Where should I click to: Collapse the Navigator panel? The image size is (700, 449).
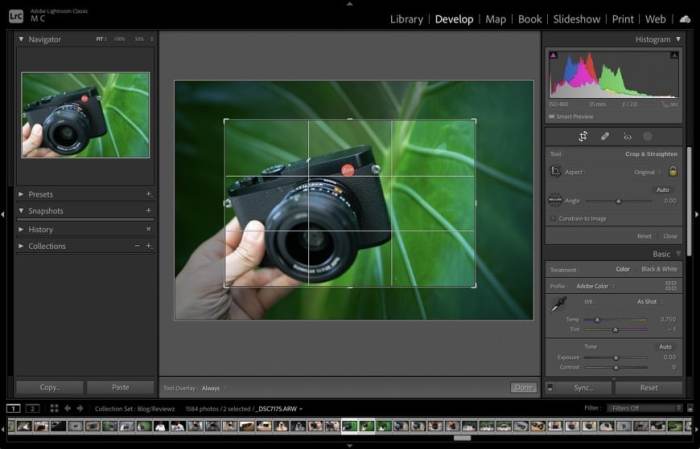[21, 39]
